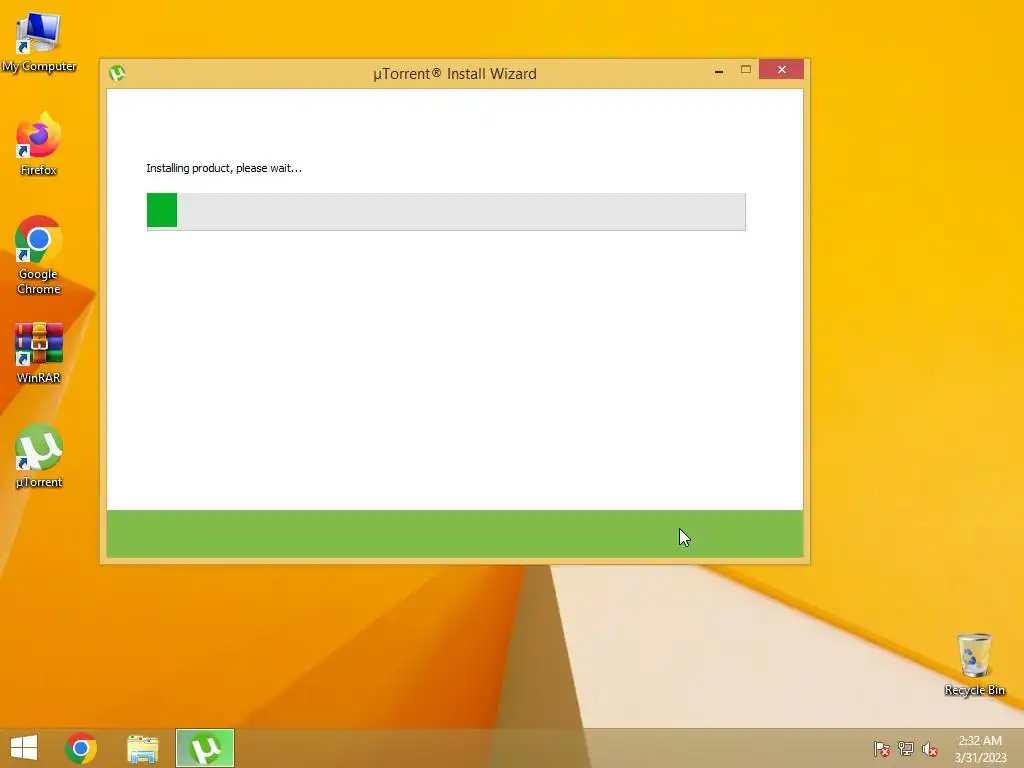Viewport: 1024px width, 768px height.
Task: Select the µTorrent desktop shortcut
Action: (39, 456)
